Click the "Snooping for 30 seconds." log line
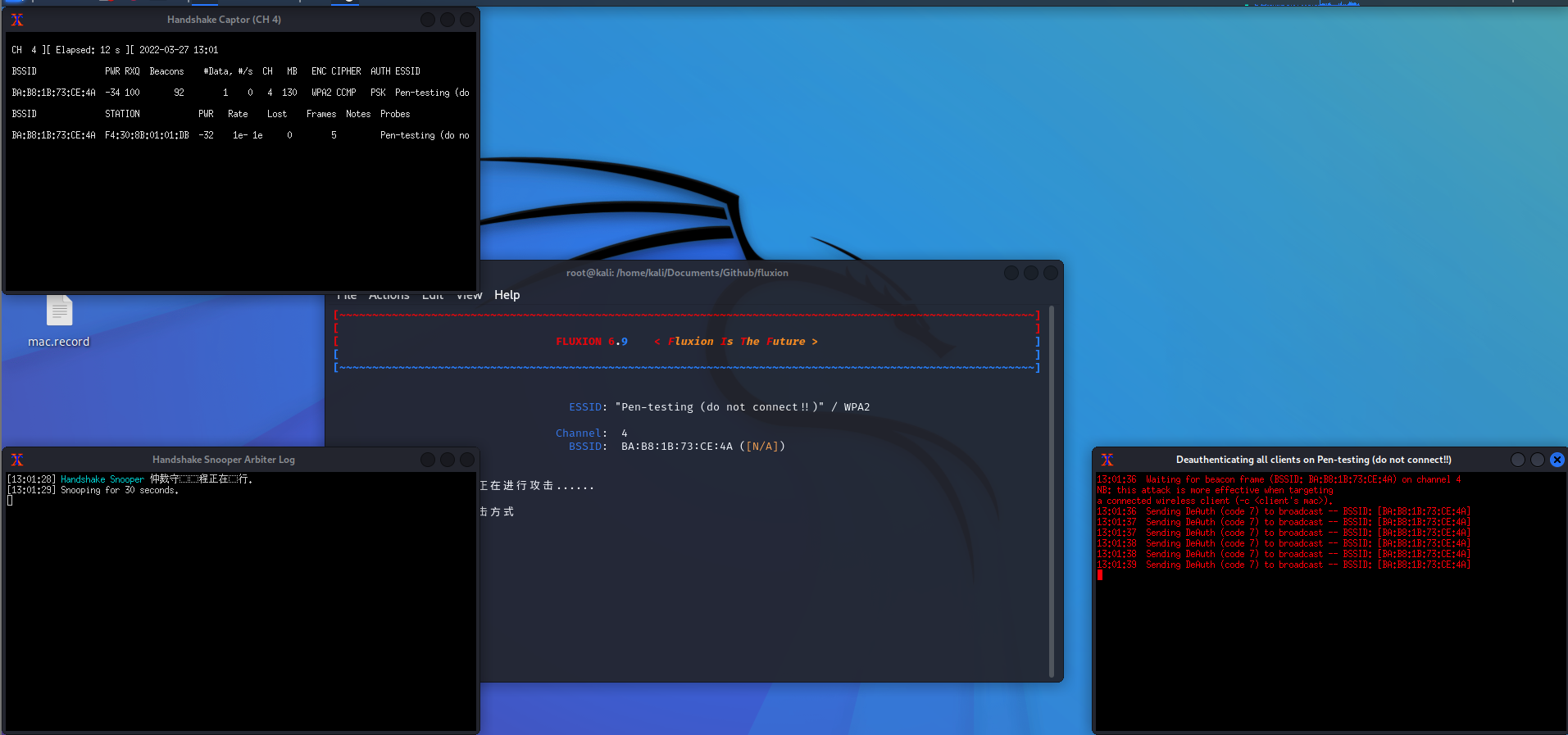 point(93,490)
